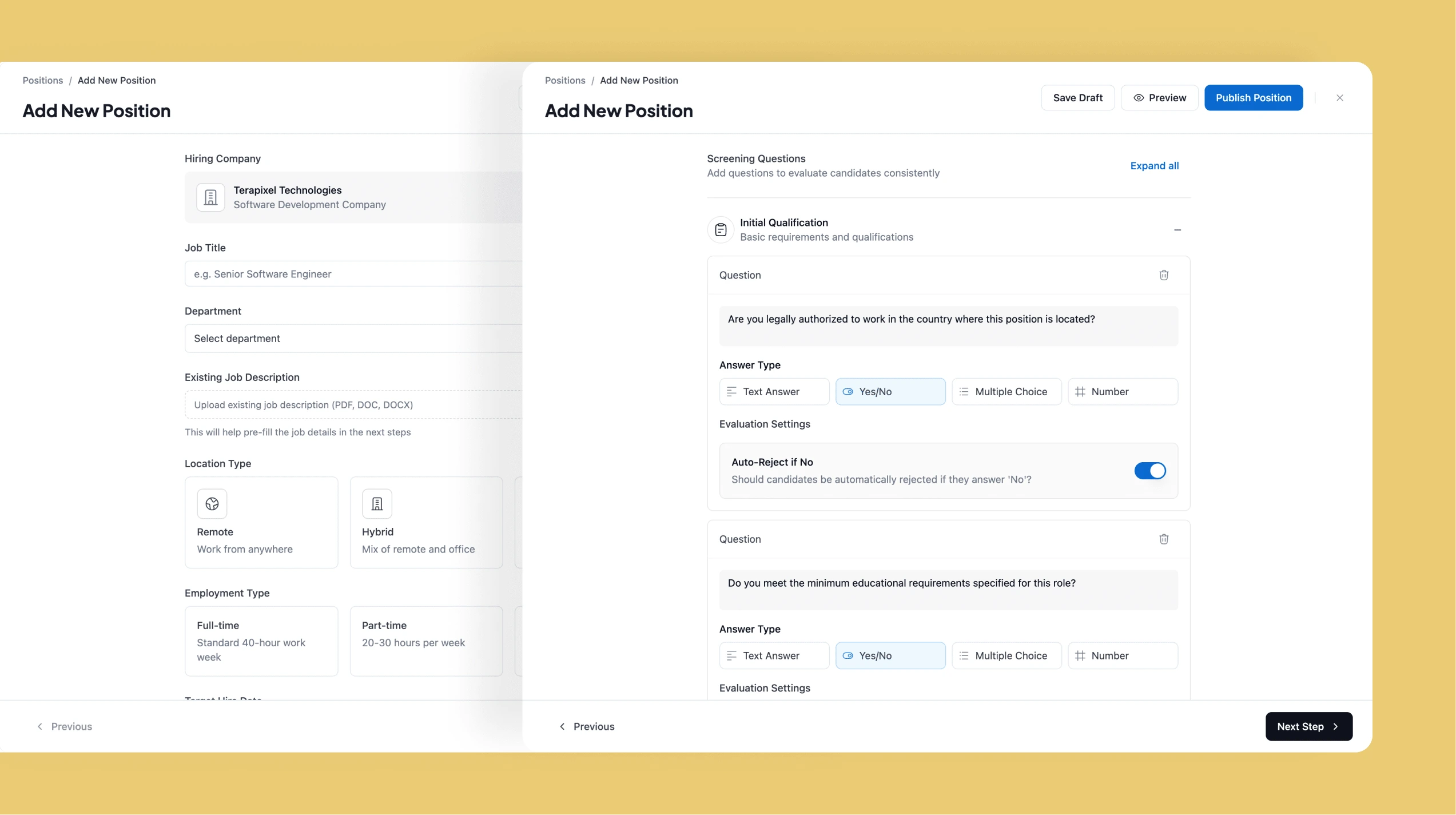Toggle the Auto-Reject if No switch
Screen dimensions: 1456x815
coord(1150,470)
